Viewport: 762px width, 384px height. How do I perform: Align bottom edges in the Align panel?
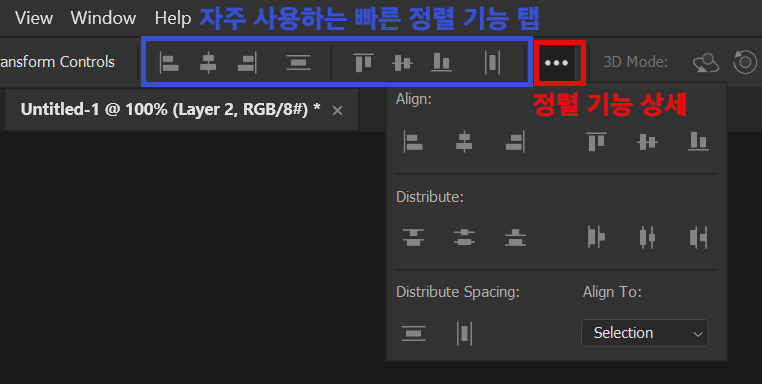(x=698, y=142)
